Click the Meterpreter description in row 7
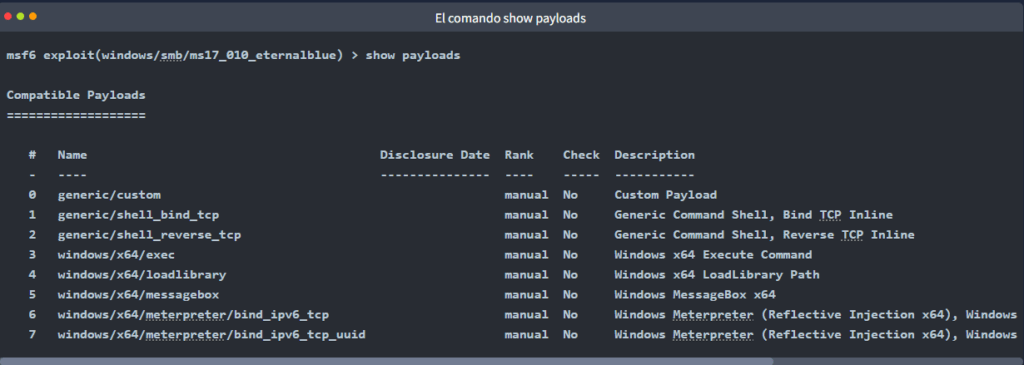The image size is (1024, 365). (816, 335)
